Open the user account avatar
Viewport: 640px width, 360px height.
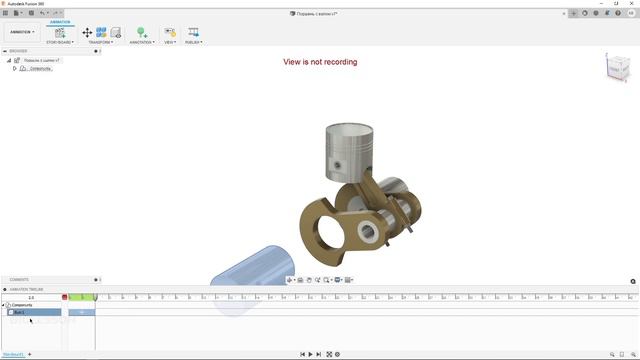[631, 13]
